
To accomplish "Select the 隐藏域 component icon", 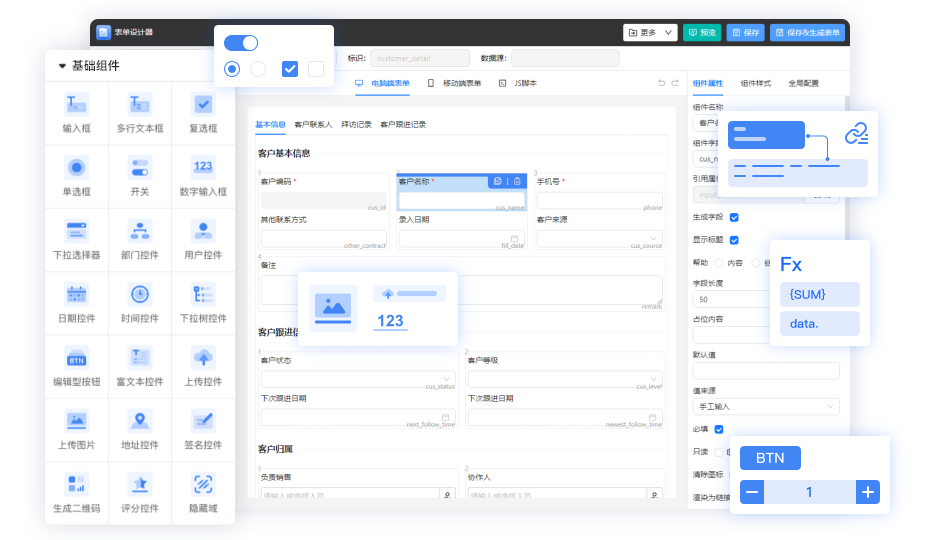I will click(203, 484).
